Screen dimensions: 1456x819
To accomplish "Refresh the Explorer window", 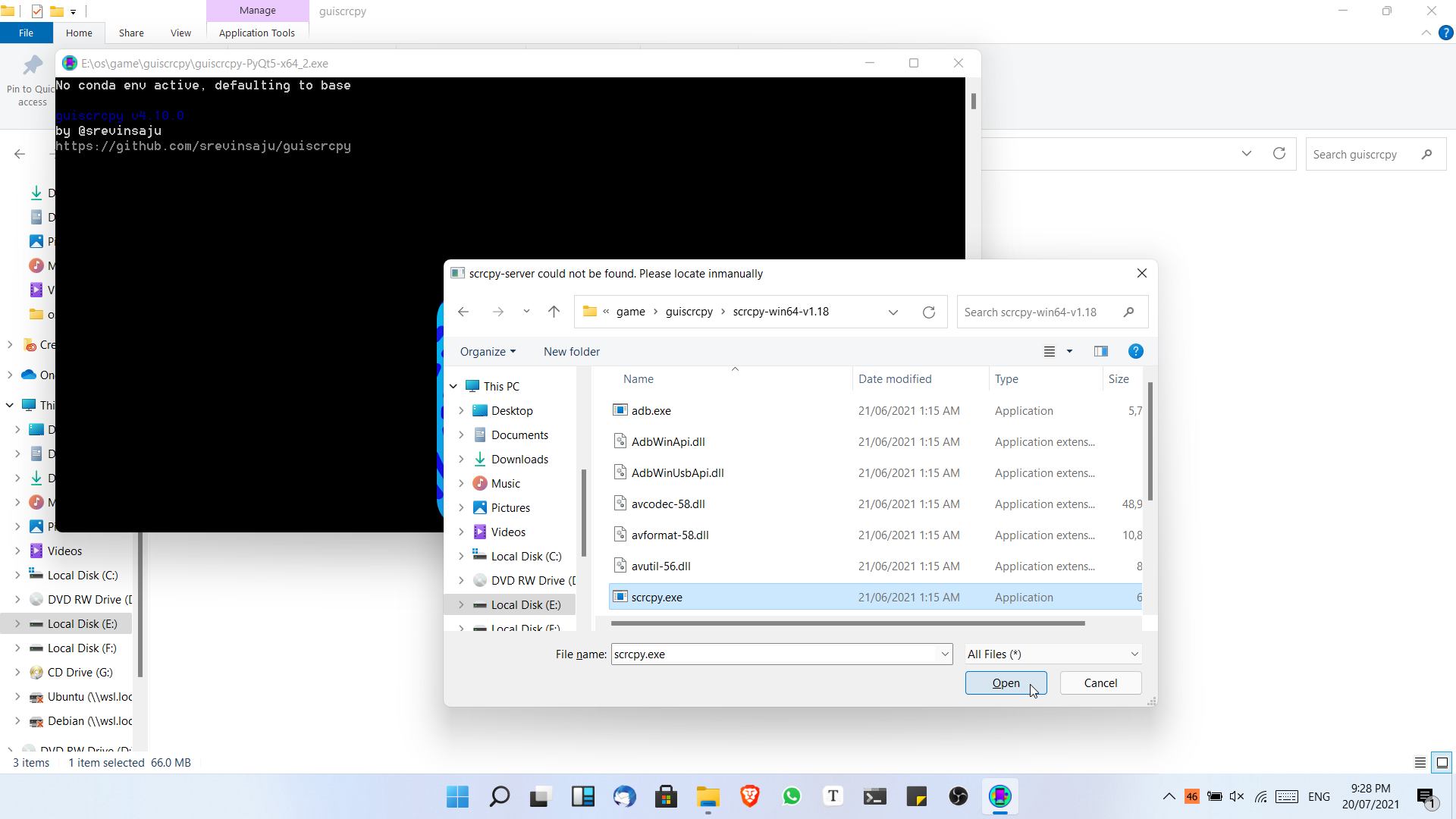I will click(x=1279, y=154).
